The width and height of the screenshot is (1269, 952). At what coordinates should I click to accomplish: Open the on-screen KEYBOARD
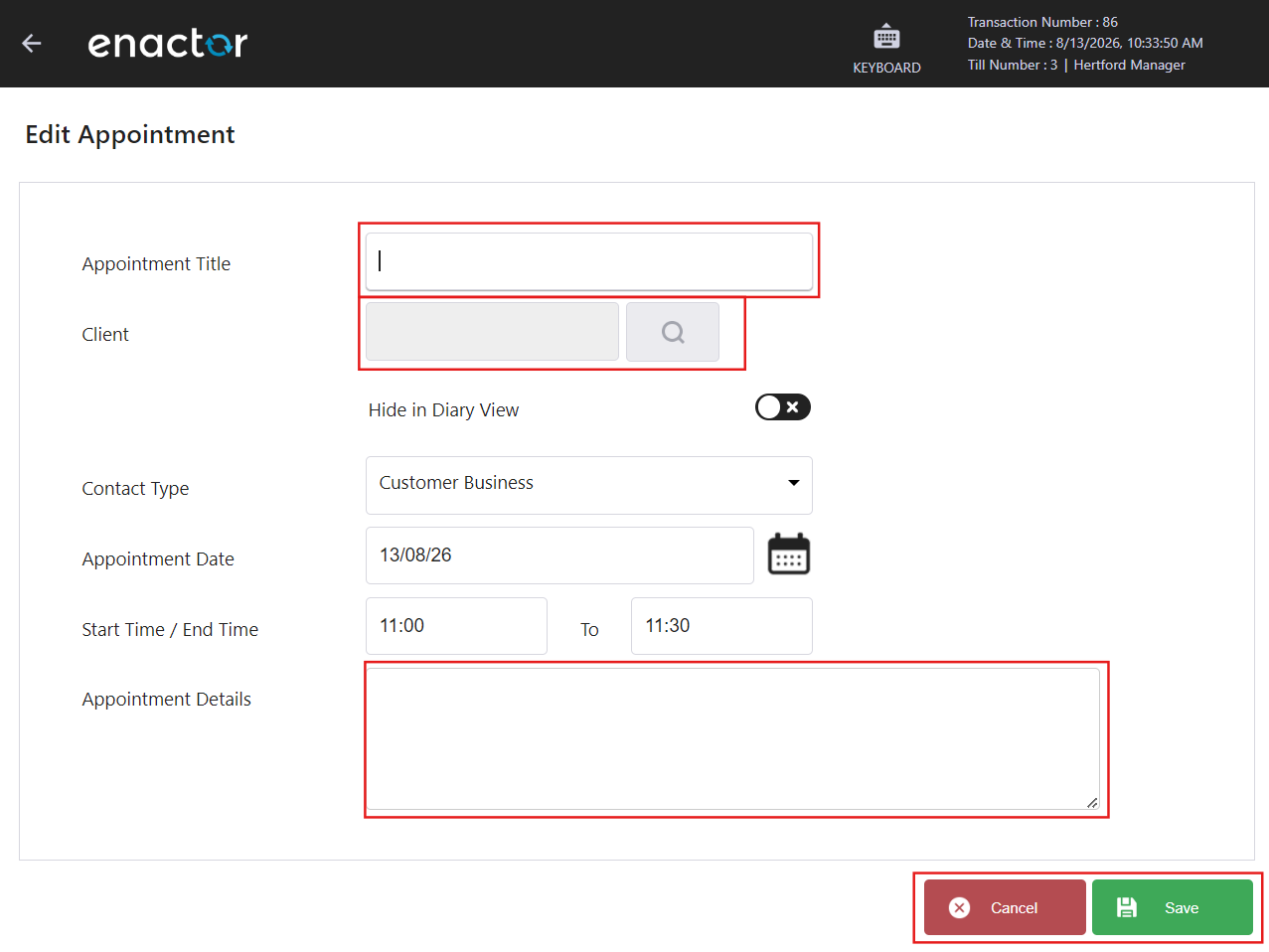886,49
